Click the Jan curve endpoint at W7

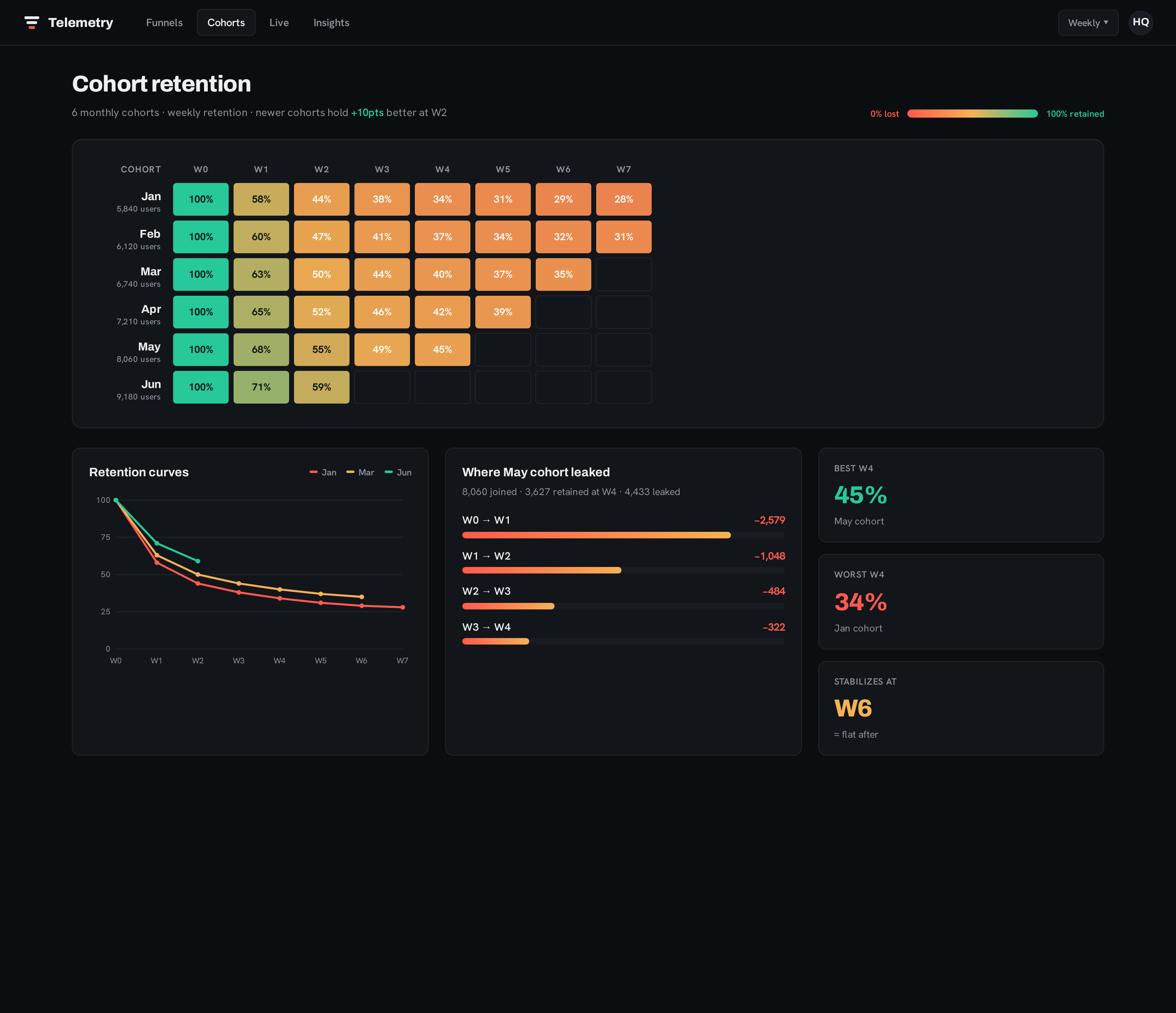(x=402, y=607)
